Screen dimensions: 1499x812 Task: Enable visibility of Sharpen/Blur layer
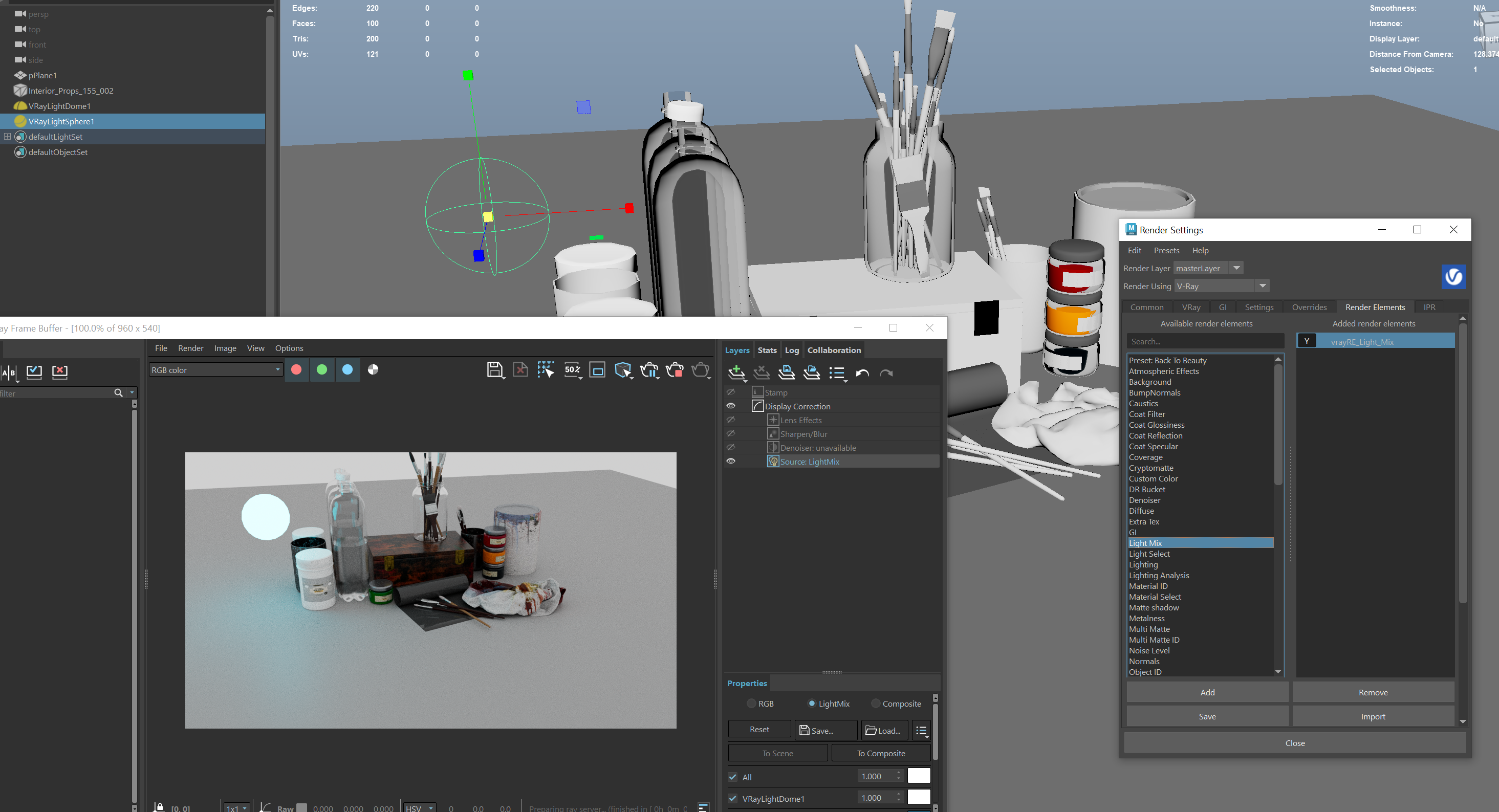click(731, 434)
